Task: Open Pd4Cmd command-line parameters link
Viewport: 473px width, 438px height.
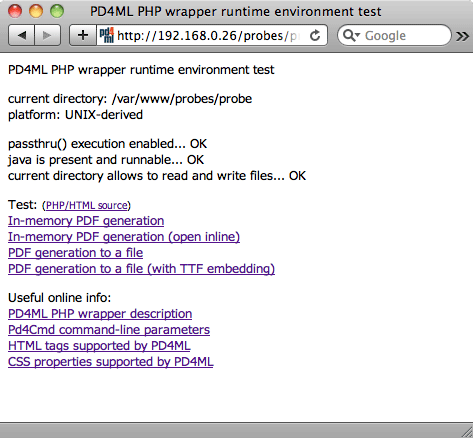Action: click(x=109, y=330)
